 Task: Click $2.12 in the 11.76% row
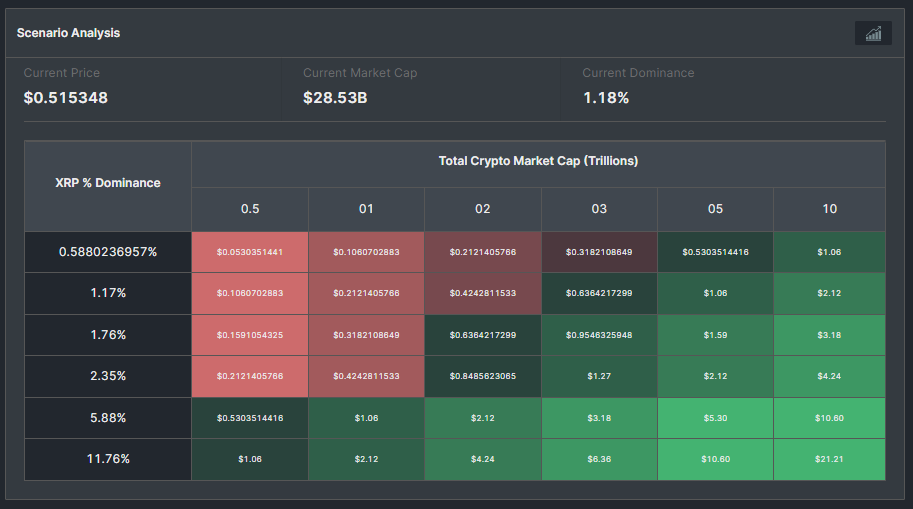point(366,459)
